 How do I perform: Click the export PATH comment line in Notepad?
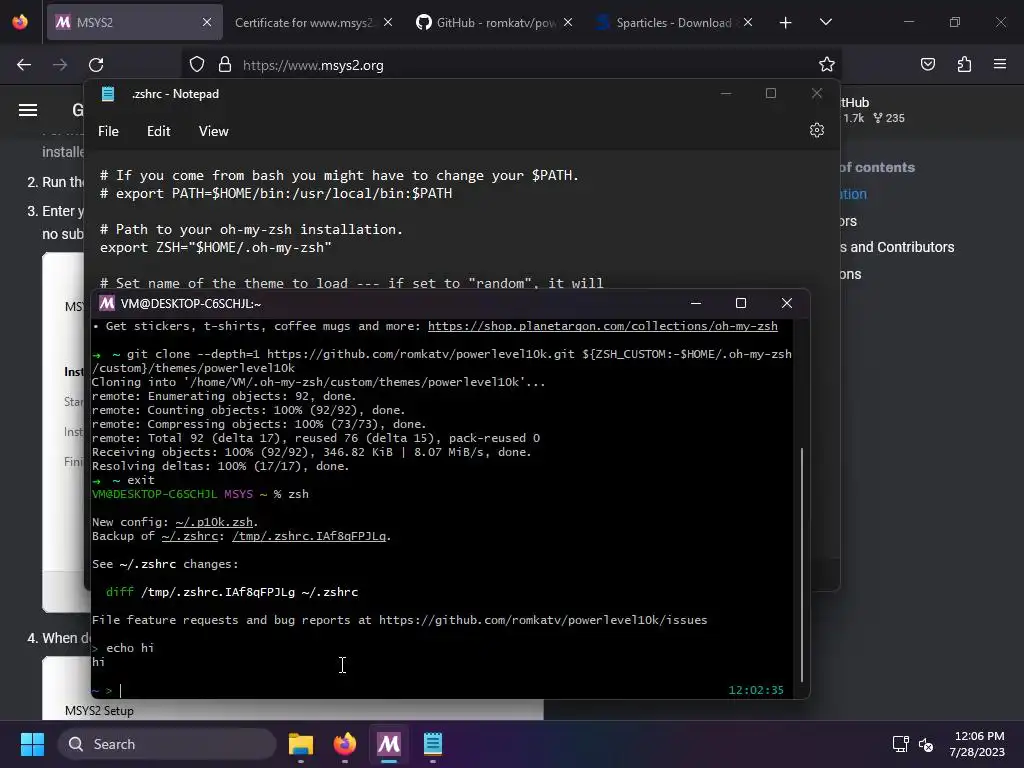point(276,193)
